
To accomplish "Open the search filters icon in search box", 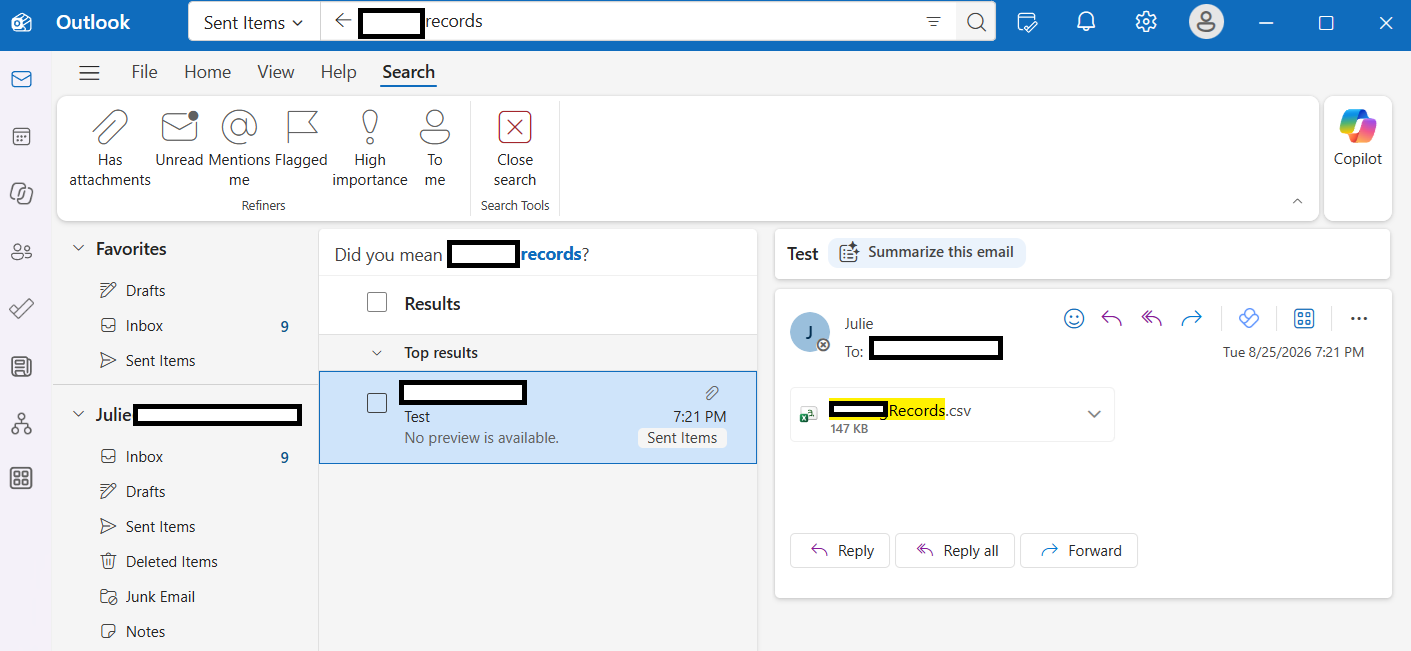I will pos(933,22).
